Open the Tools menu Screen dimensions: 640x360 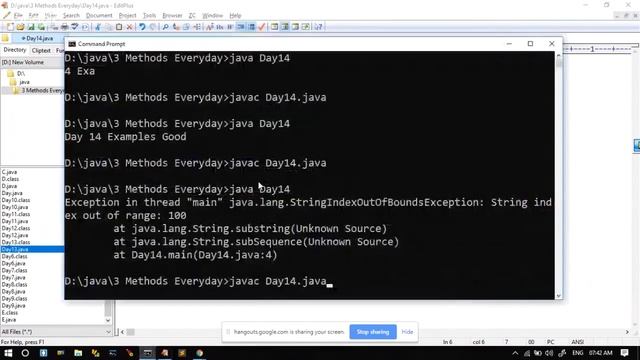(149, 16)
